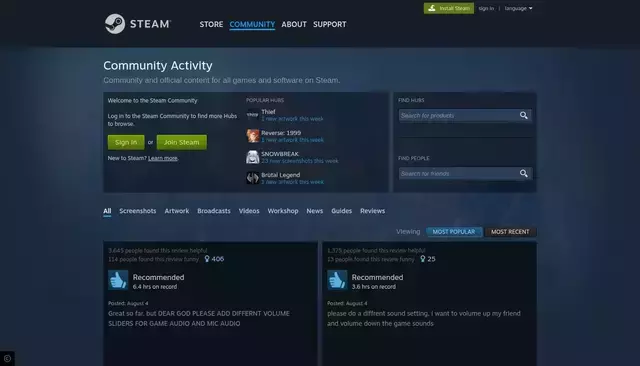Click the top sign in link
Screen dimensions: 640x366
pyautogui.click(x=486, y=8)
